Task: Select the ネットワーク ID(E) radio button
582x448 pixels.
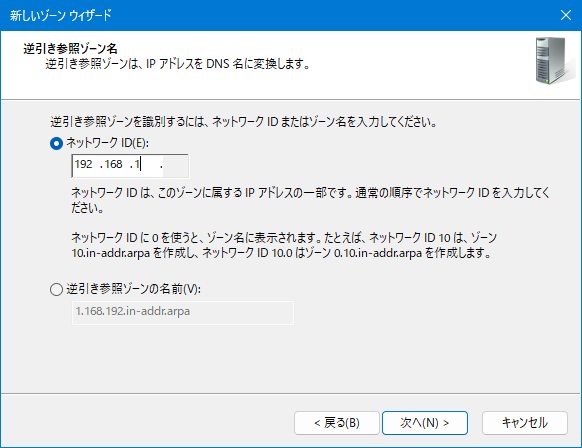Action: coord(56,143)
